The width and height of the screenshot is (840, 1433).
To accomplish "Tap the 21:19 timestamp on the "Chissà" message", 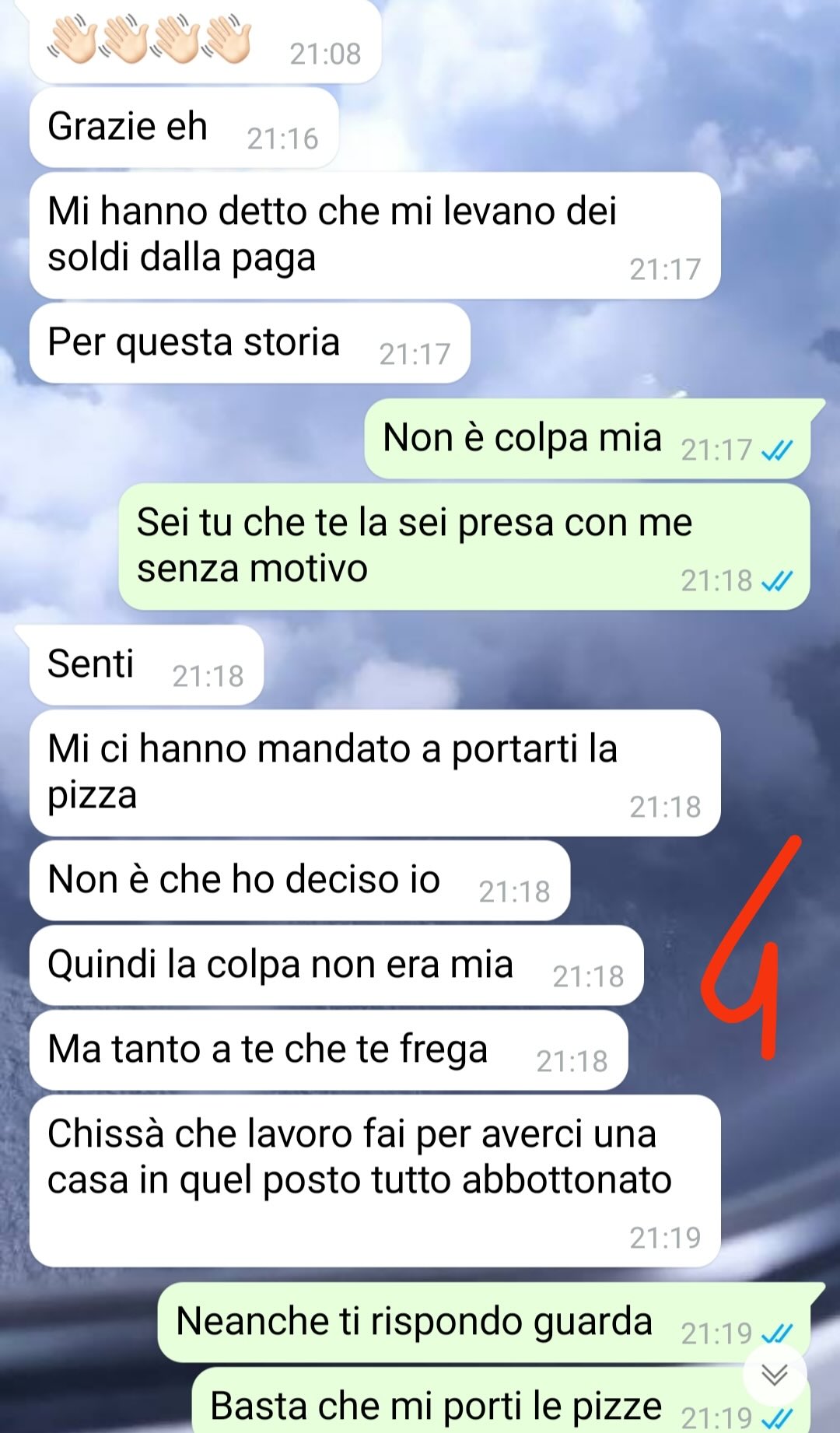I will click(x=665, y=1237).
